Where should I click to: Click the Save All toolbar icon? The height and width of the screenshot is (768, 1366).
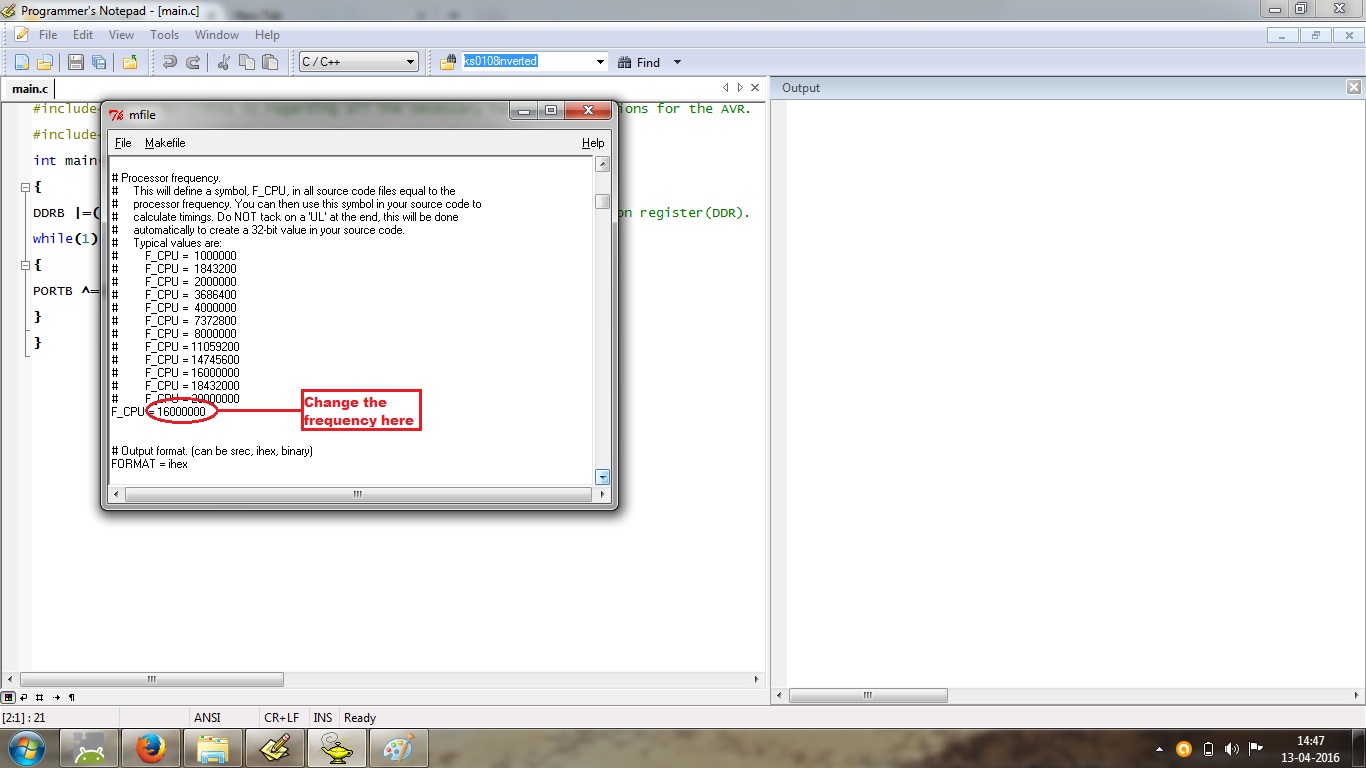(x=99, y=62)
